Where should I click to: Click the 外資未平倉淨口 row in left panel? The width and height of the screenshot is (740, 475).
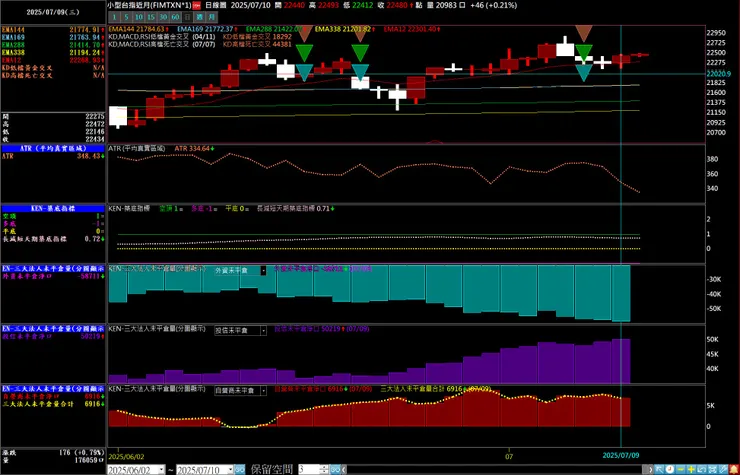pos(53,276)
